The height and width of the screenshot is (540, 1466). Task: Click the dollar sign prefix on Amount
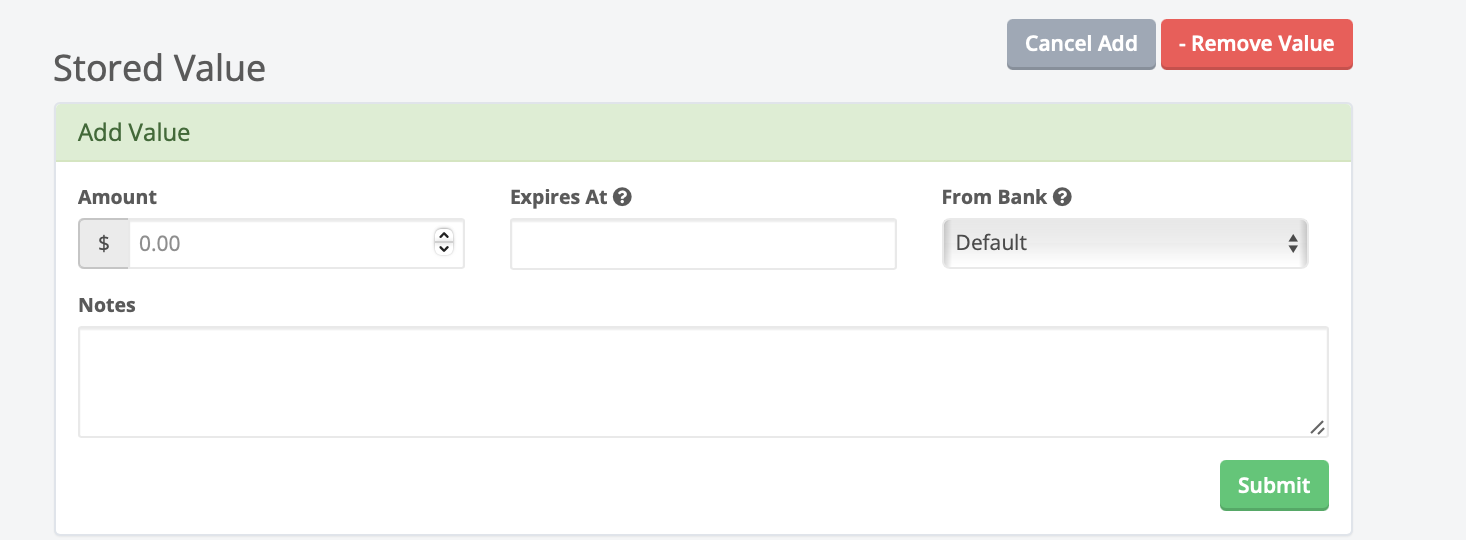point(104,243)
